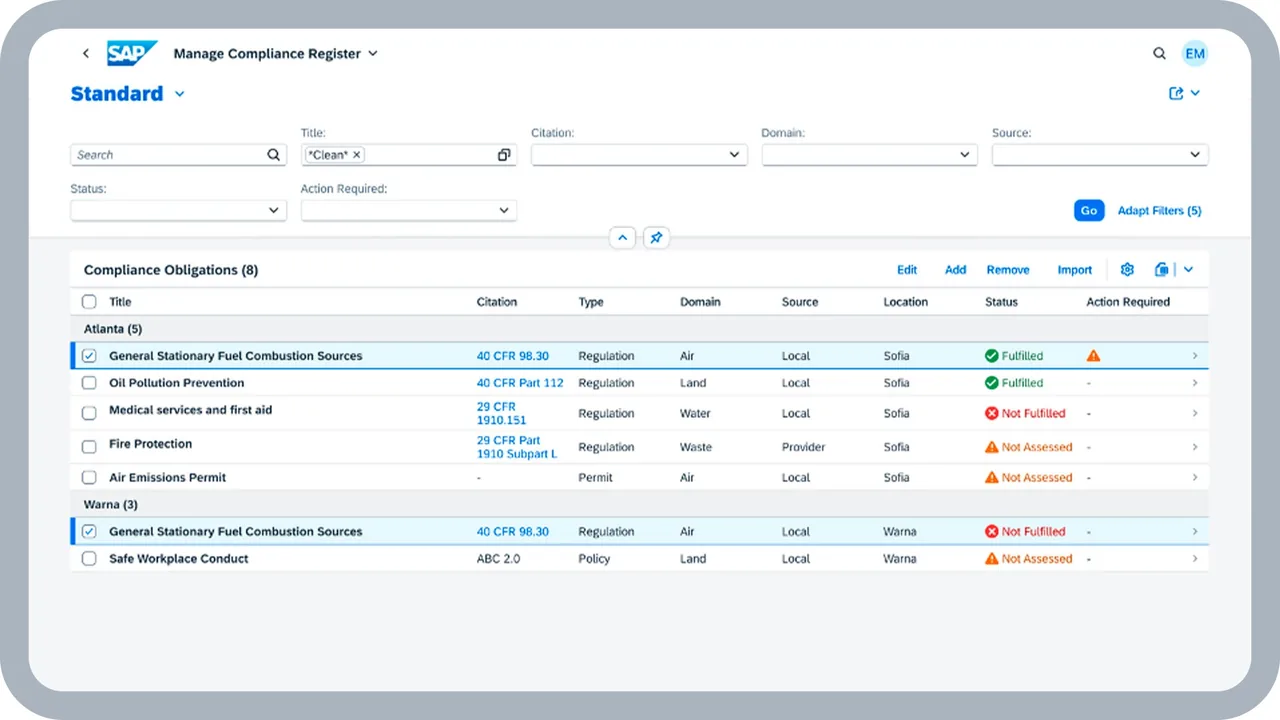
Task: Click the magnifier icon inside the Search field
Action: (273, 155)
